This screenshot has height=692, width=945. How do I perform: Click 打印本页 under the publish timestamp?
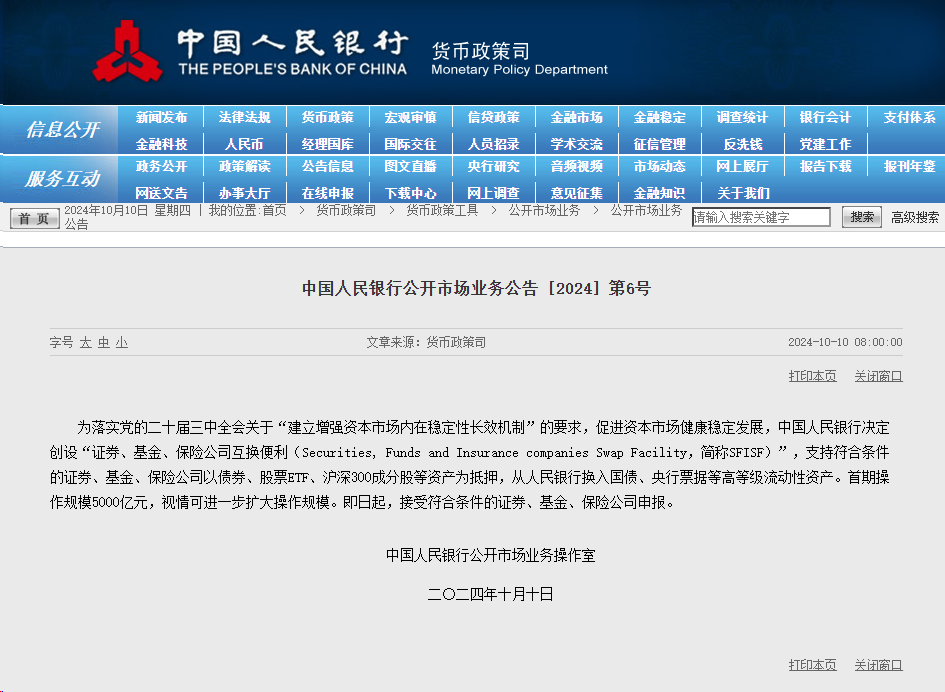812,376
